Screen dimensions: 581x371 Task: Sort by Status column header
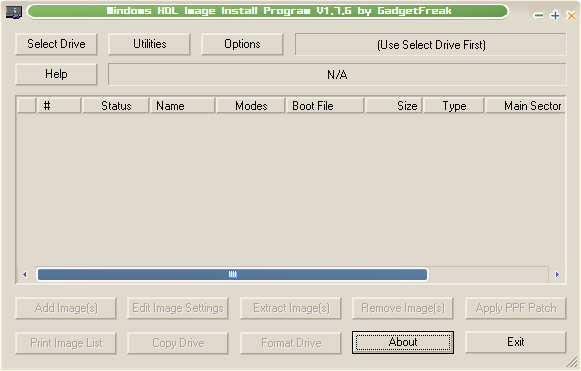click(x=115, y=106)
